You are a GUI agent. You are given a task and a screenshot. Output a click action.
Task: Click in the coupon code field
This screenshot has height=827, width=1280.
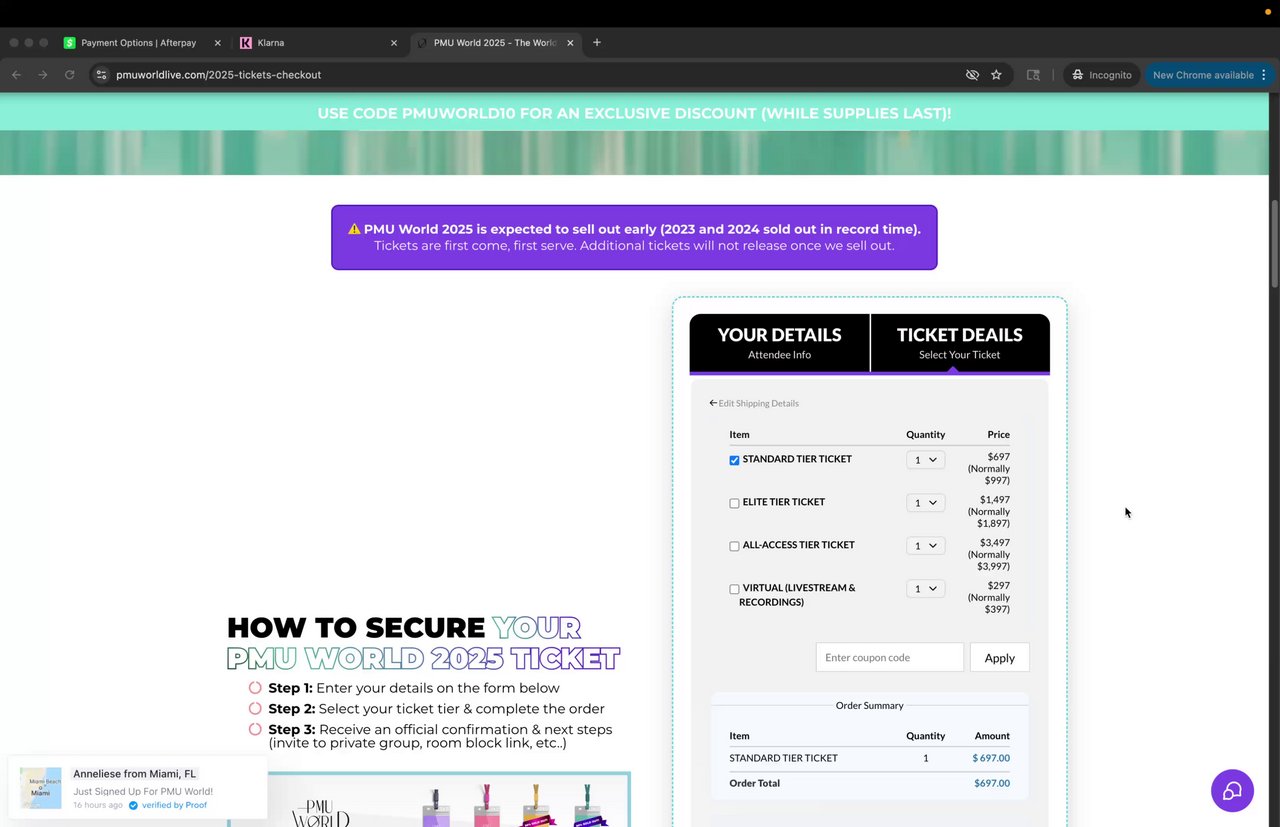[889, 657]
